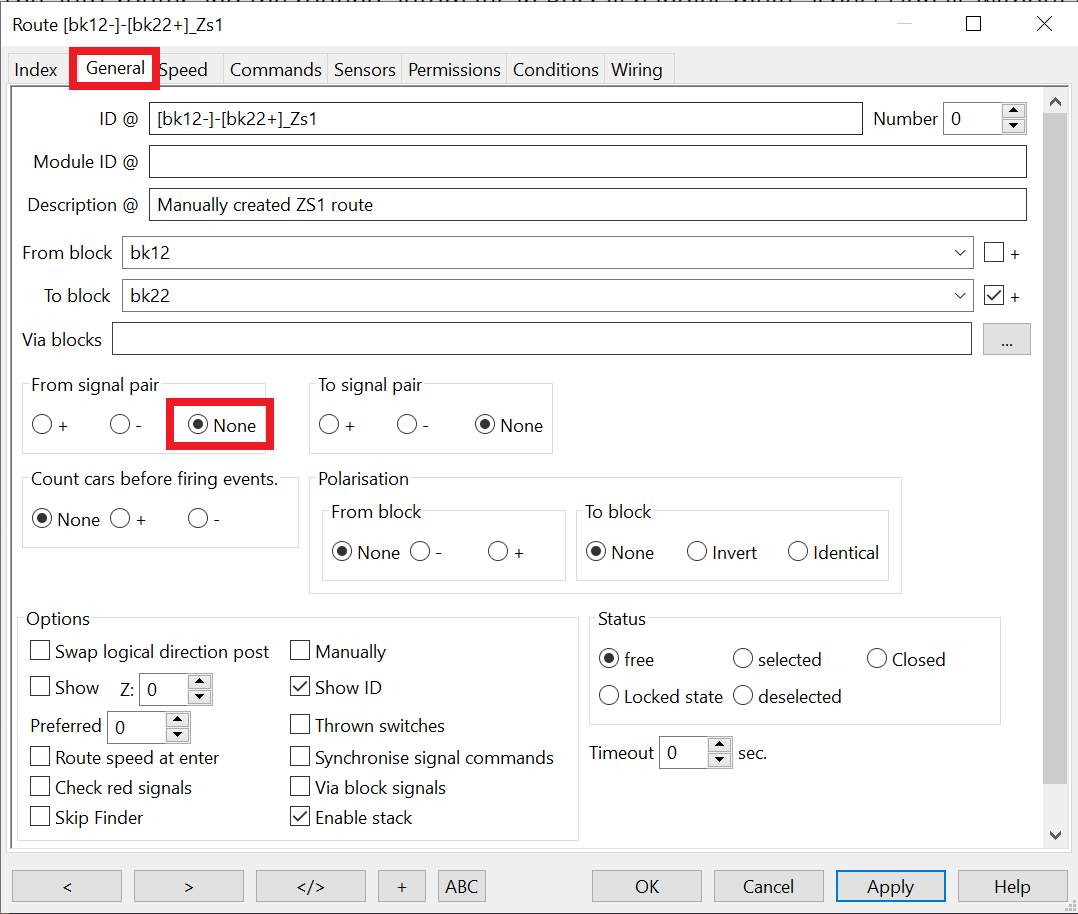Viewport: 1078px width, 914px height.
Task: Click the ABC button
Action: pyautogui.click(x=461, y=886)
